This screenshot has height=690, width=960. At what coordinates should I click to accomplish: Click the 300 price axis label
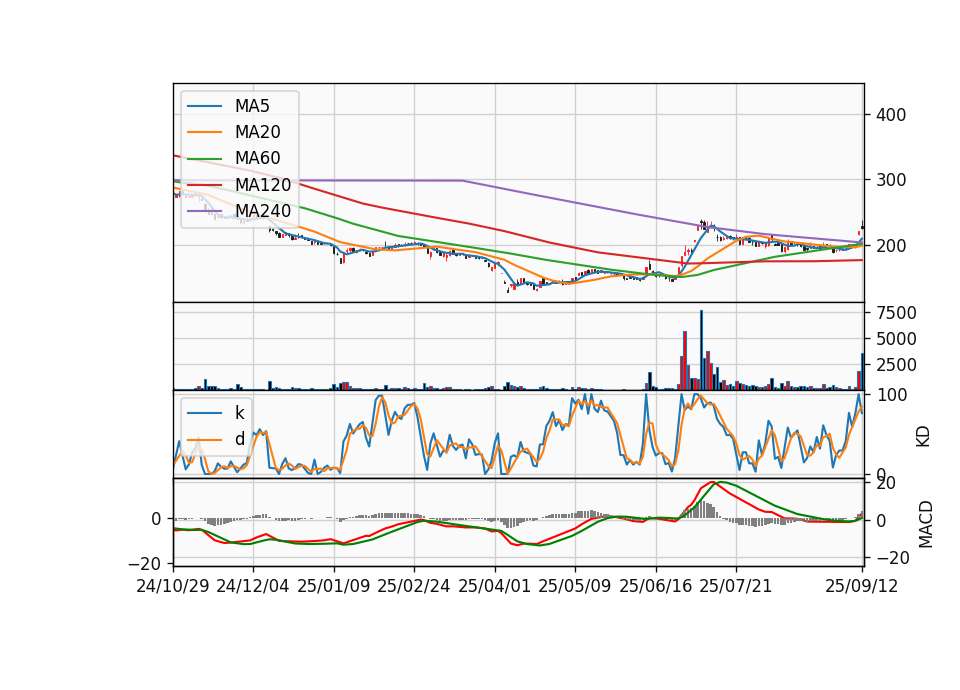tap(891, 180)
